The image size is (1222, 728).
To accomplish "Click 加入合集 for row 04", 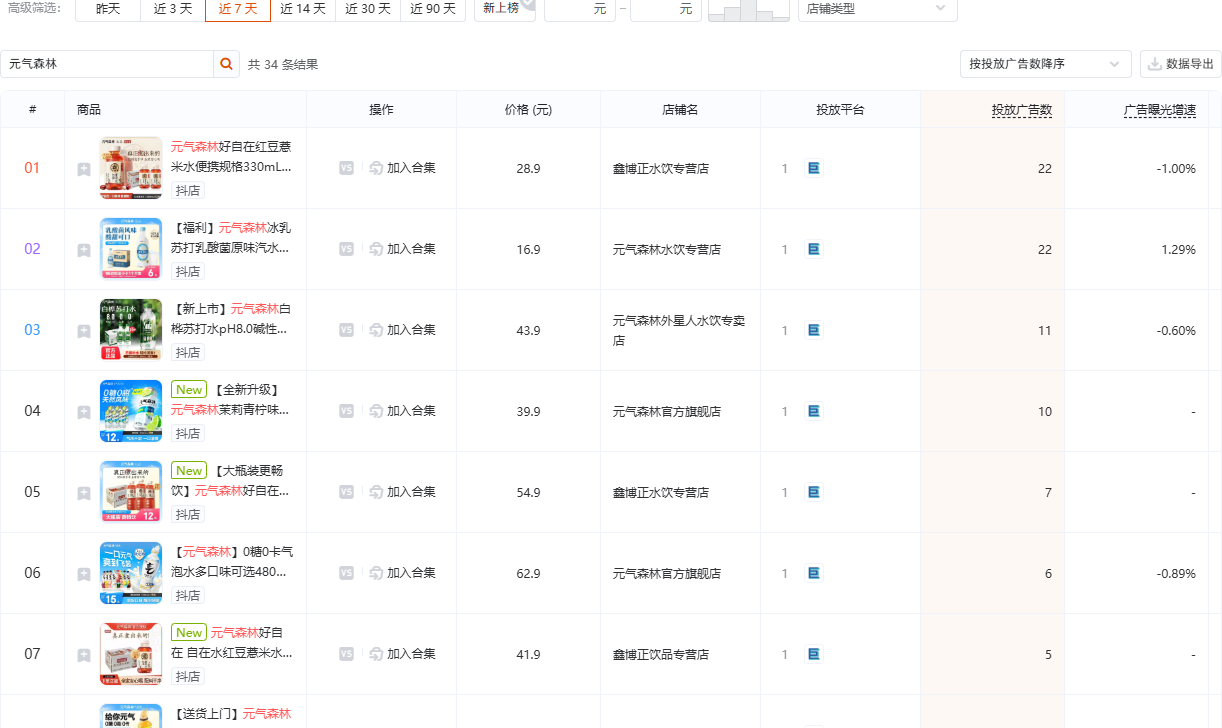I will (402, 411).
